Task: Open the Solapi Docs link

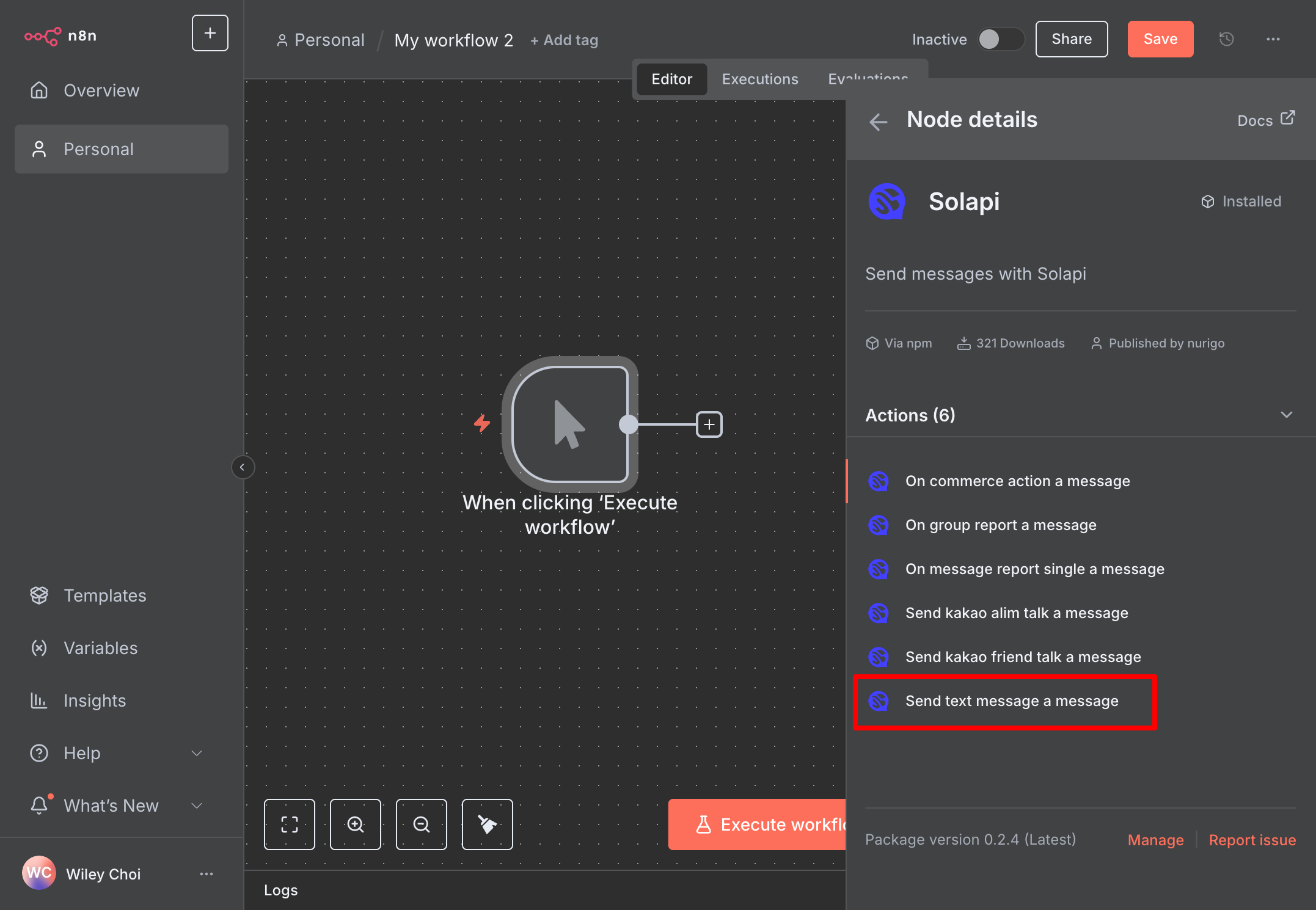Action: point(1265,120)
